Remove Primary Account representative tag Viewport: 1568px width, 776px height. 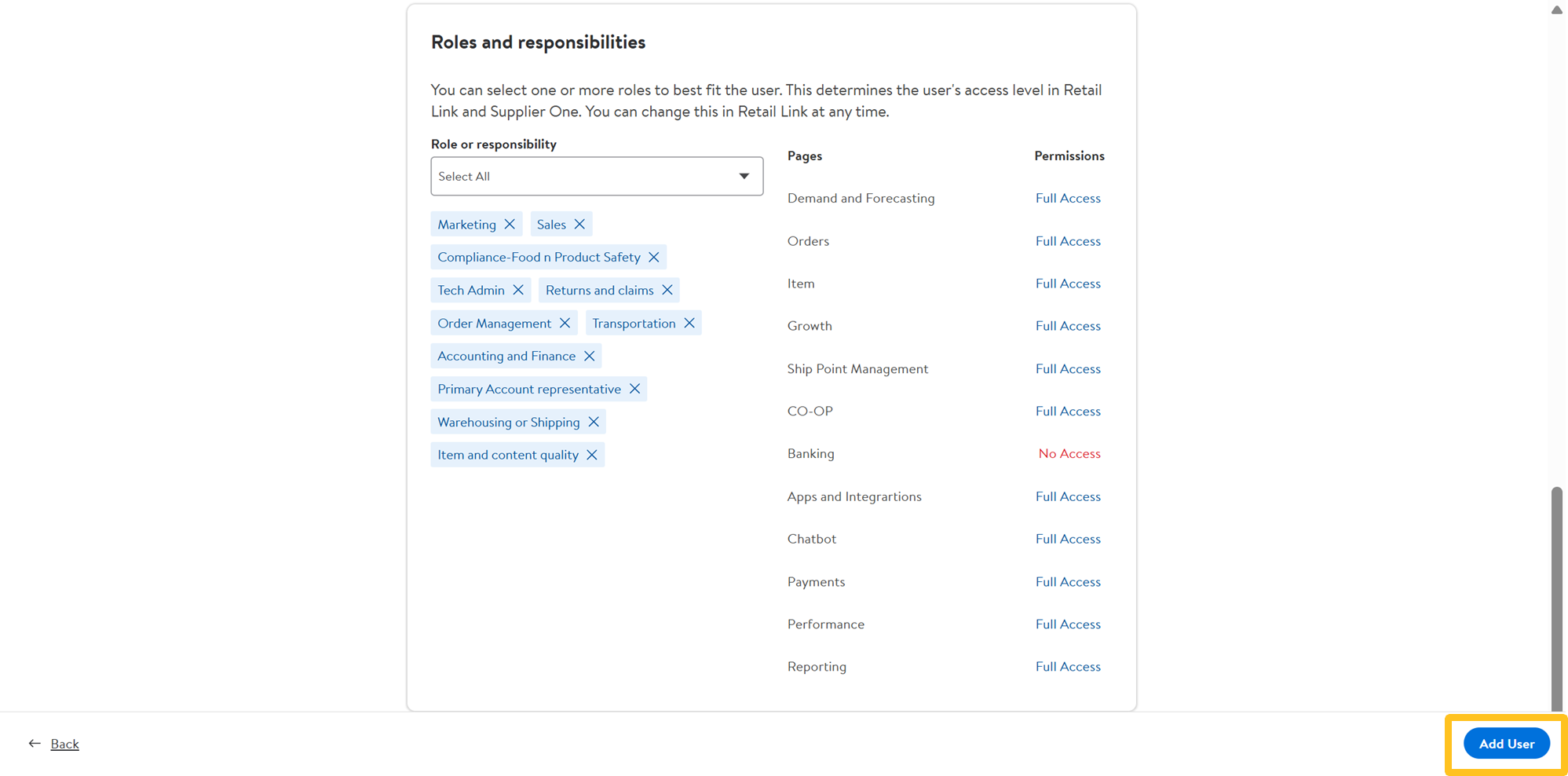coord(634,390)
